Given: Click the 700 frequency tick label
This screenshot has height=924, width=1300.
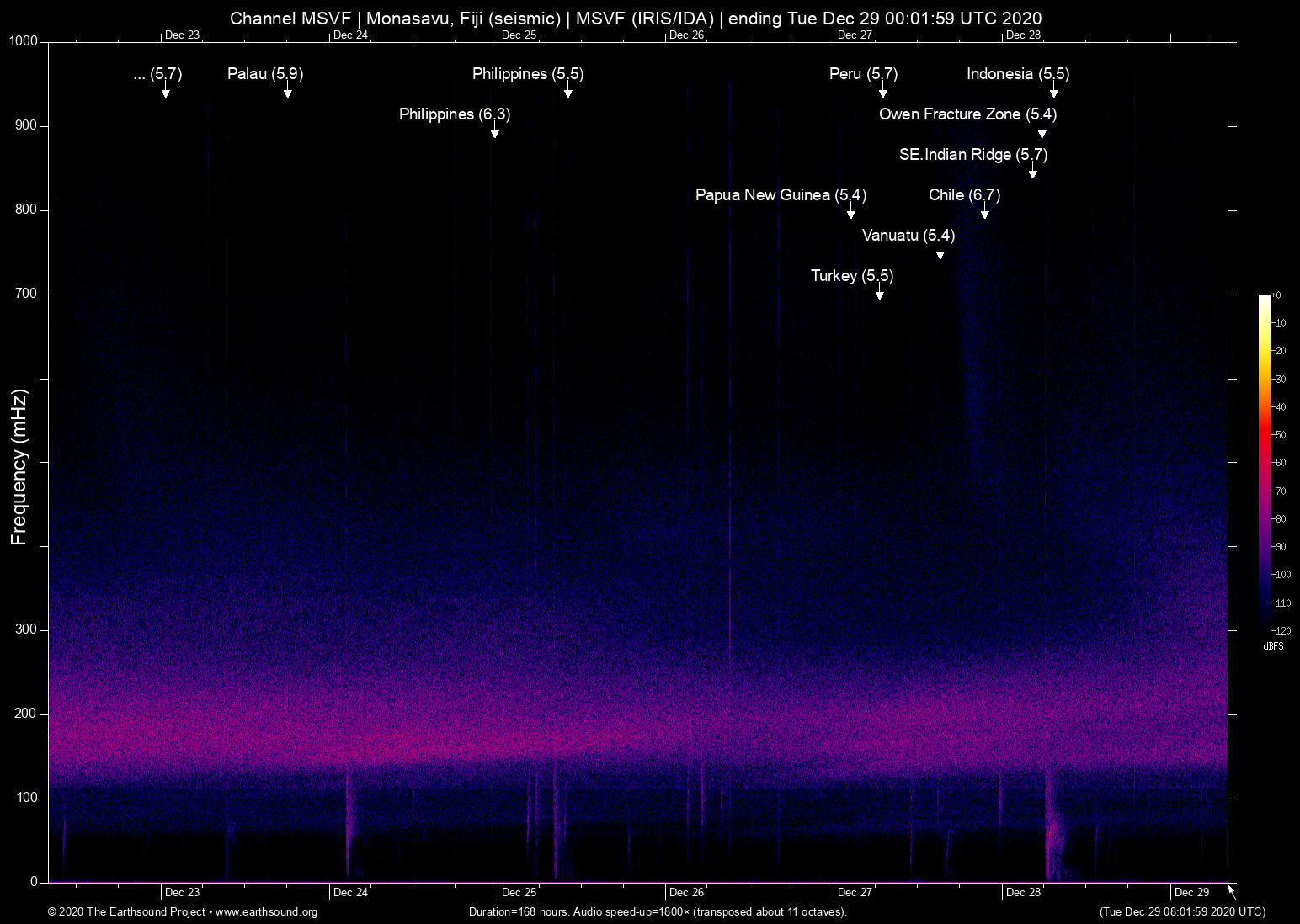Looking at the screenshot, I should point(26,294).
